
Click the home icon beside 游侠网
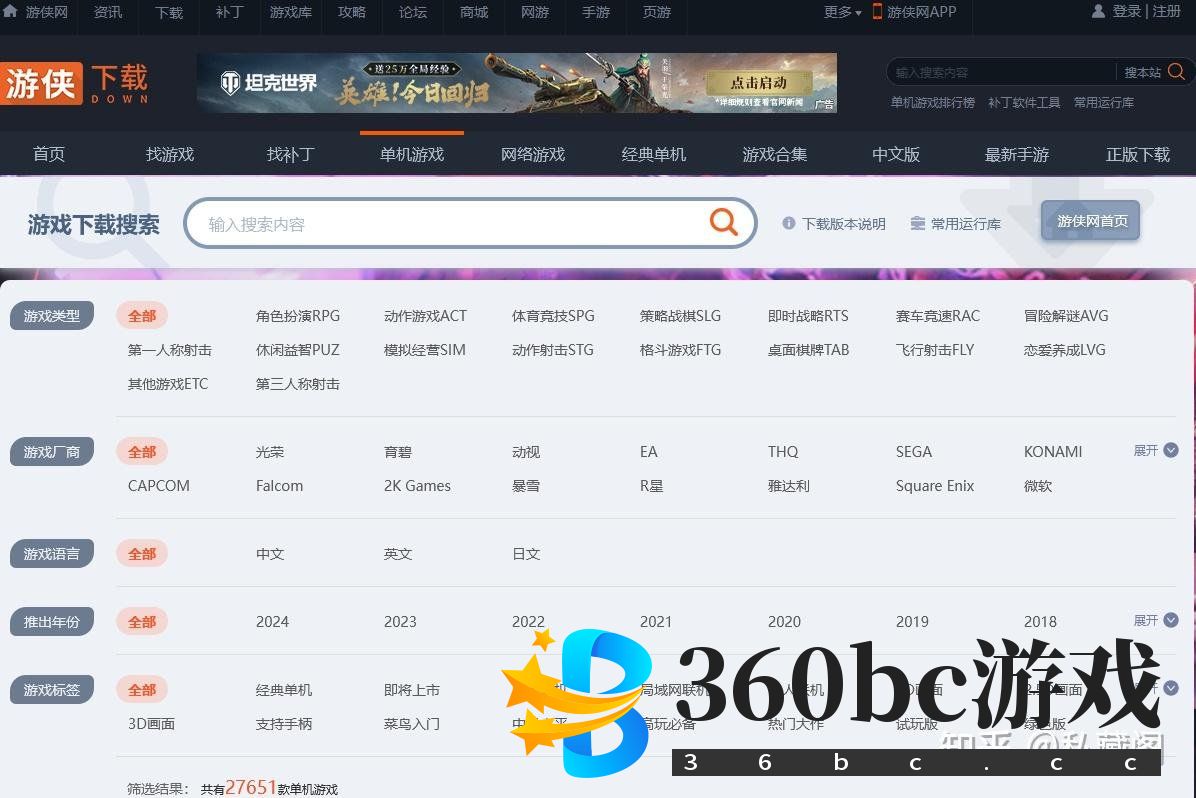pyautogui.click(x=11, y=11)
